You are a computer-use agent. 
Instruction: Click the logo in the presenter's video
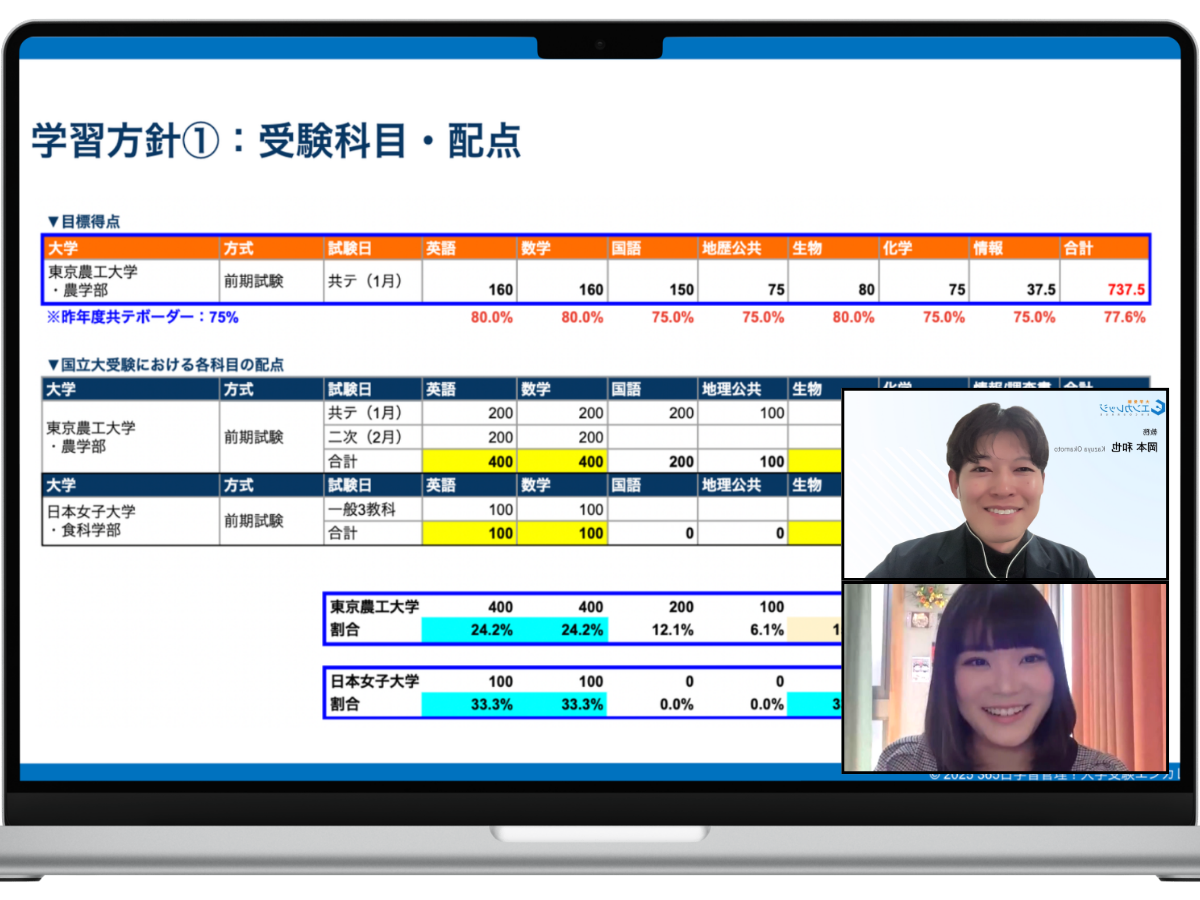tap(1131, 408)
